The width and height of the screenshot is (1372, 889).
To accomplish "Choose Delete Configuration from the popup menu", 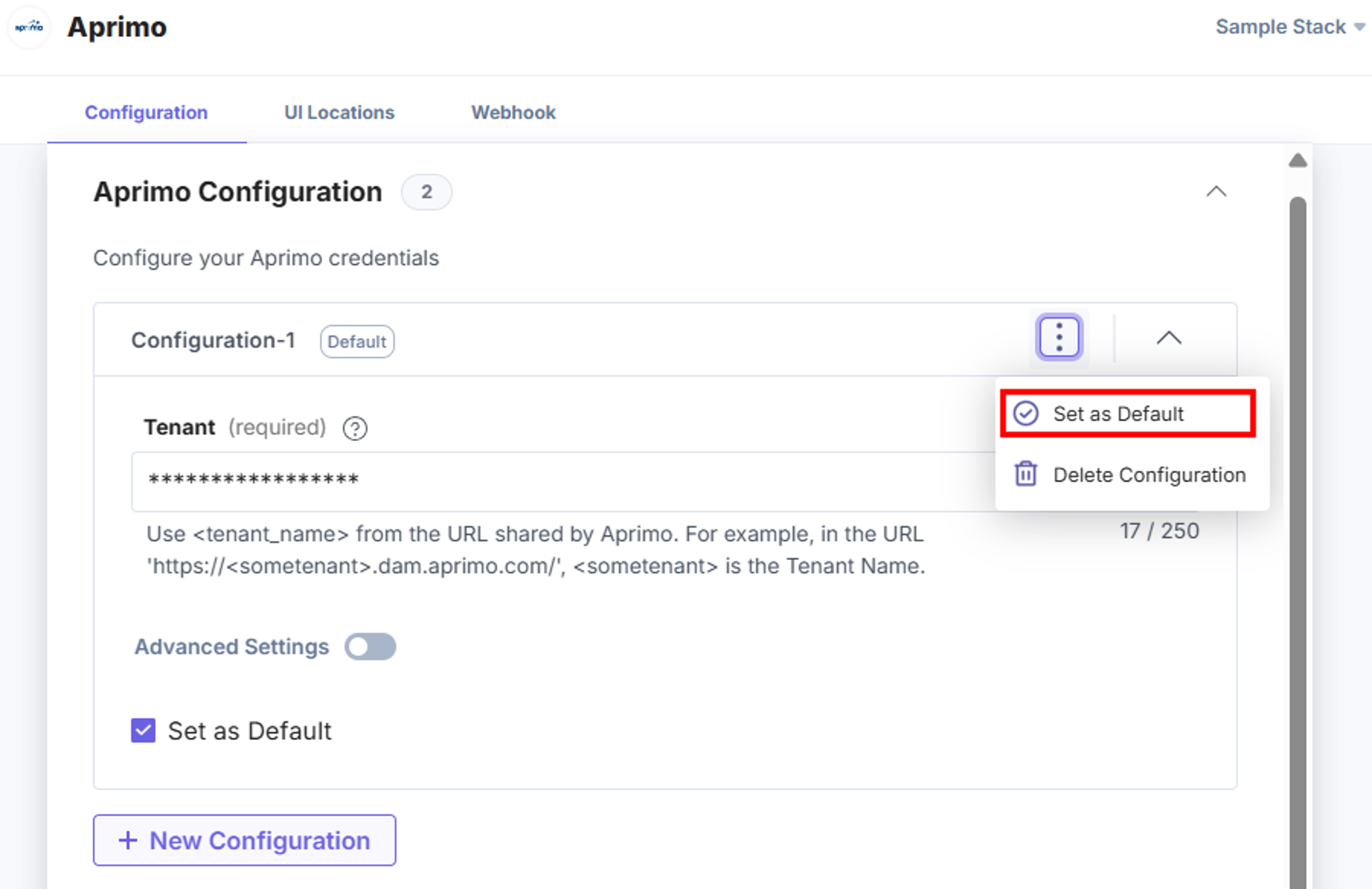I will (x=1130, y=475).
